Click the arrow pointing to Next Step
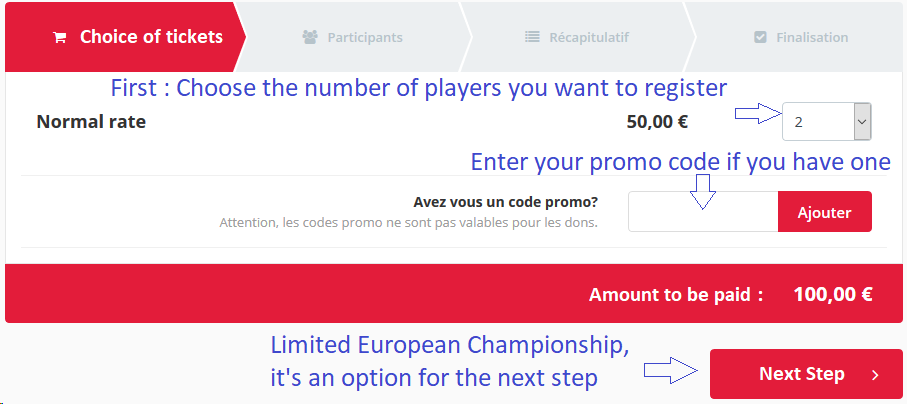The height and width of the screenshot is (404, 907). point(671,370)
